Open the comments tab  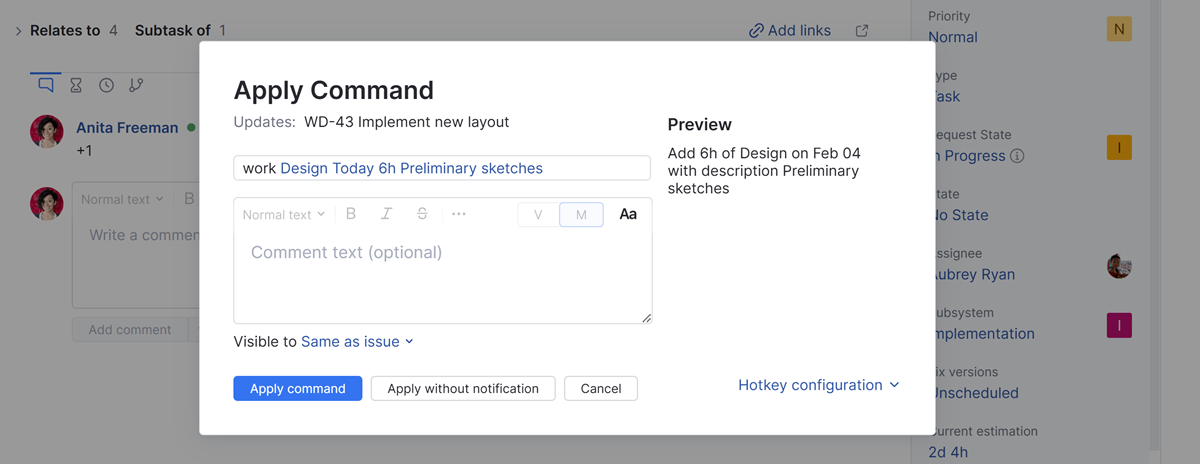tap(46, 85)
